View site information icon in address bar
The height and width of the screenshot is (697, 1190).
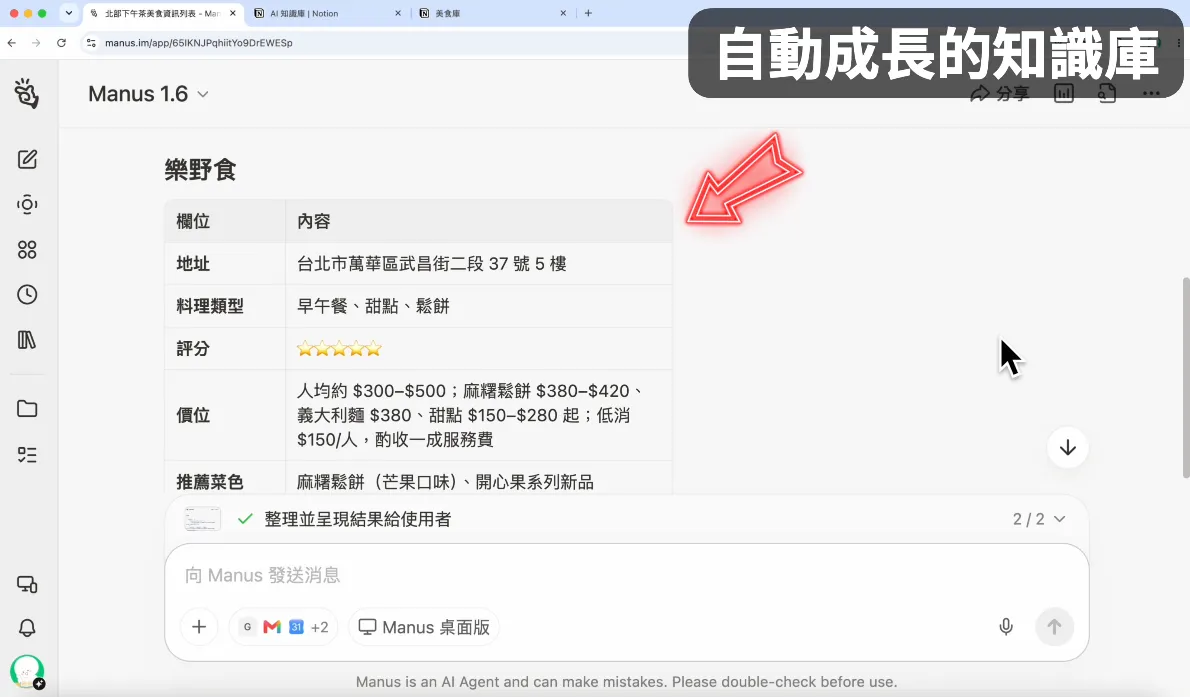(x=91, y=43)
